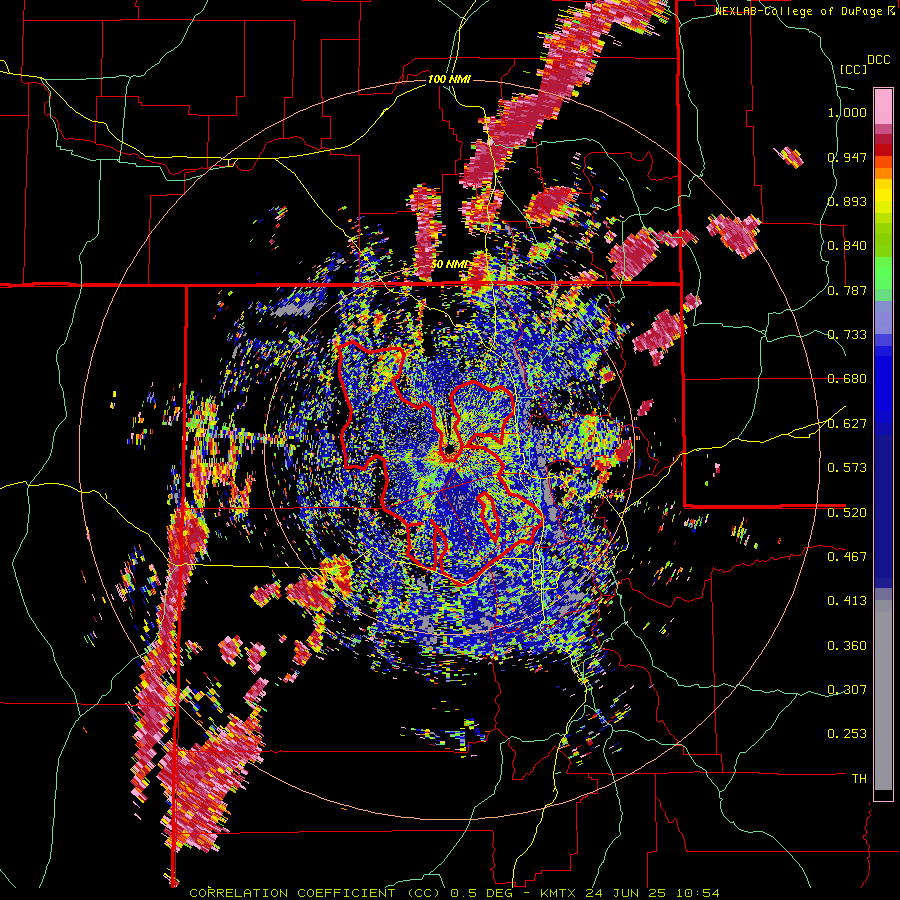Select the "0.307" color scale value

[x=847, y=690]
